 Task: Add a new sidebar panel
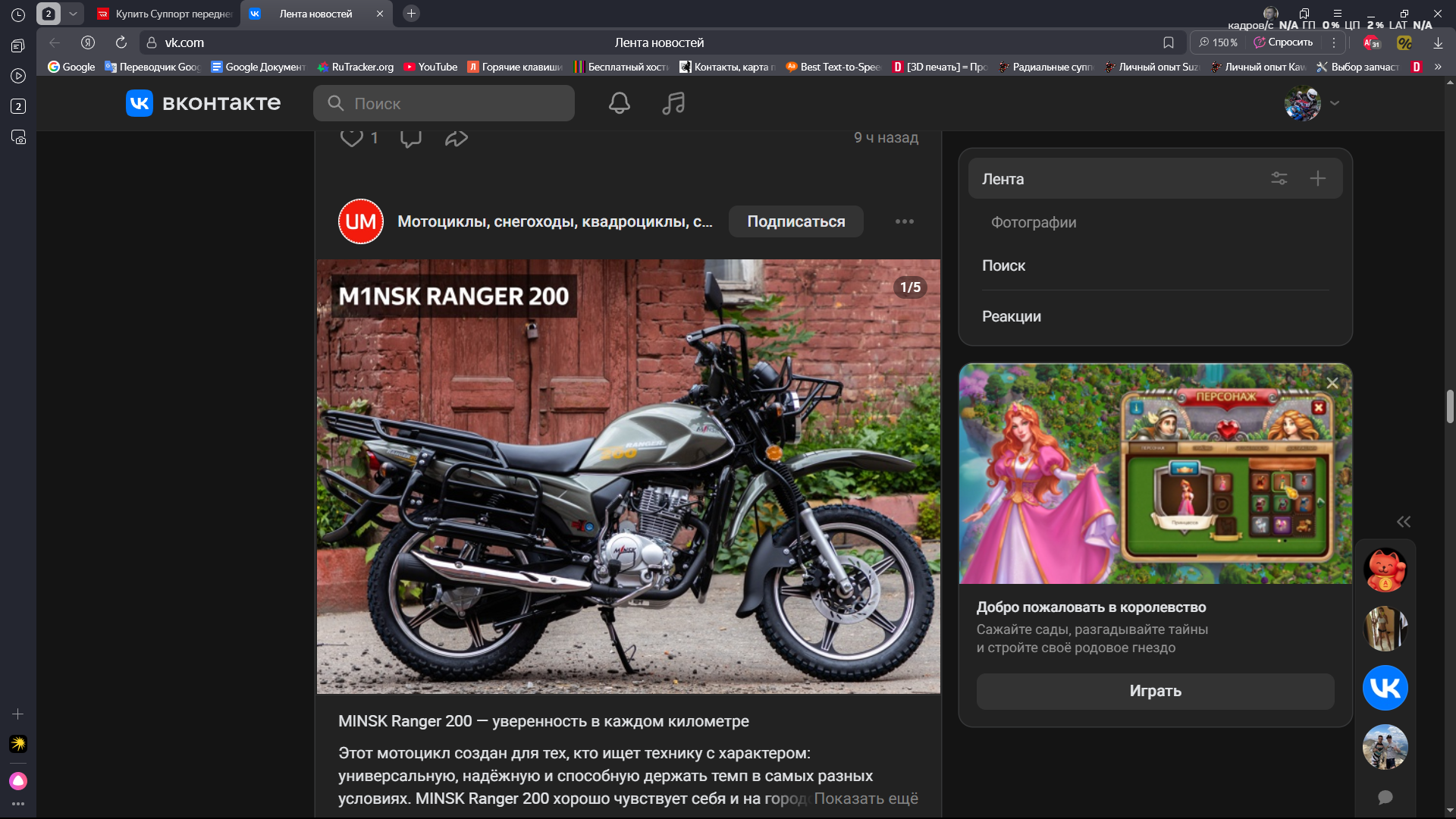tap(18, 714)
